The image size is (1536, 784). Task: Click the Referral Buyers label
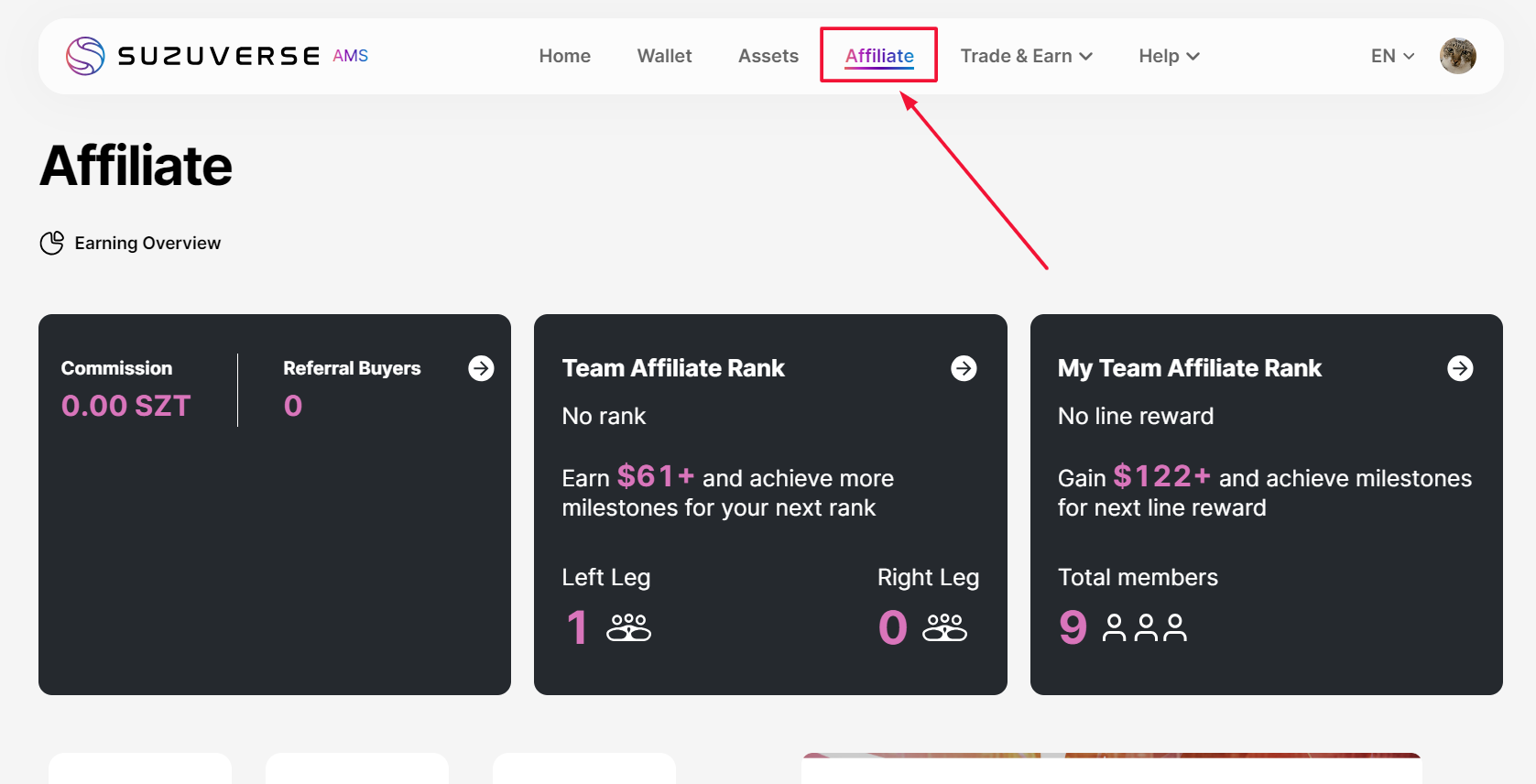click(352, 368)
